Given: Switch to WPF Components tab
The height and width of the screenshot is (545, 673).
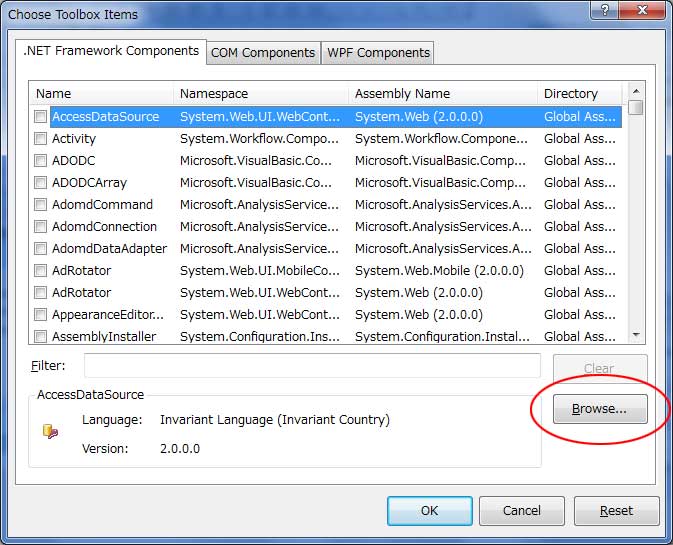Looking at the screenshot, I should (x=378, y=53).
